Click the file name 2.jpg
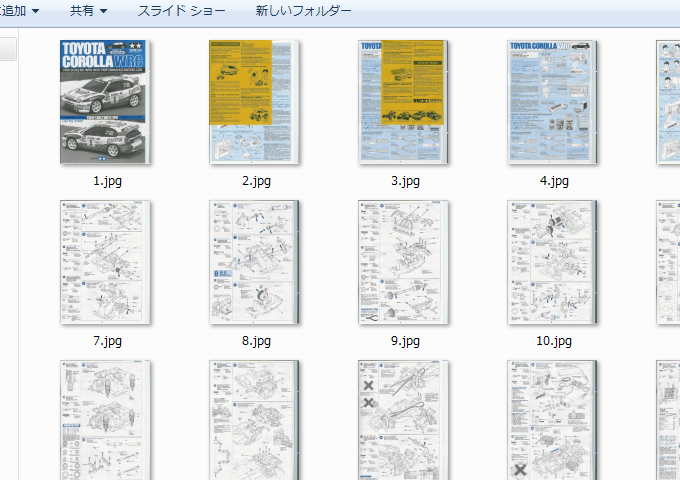Screen dimensions: 680x480 point(256,181)
